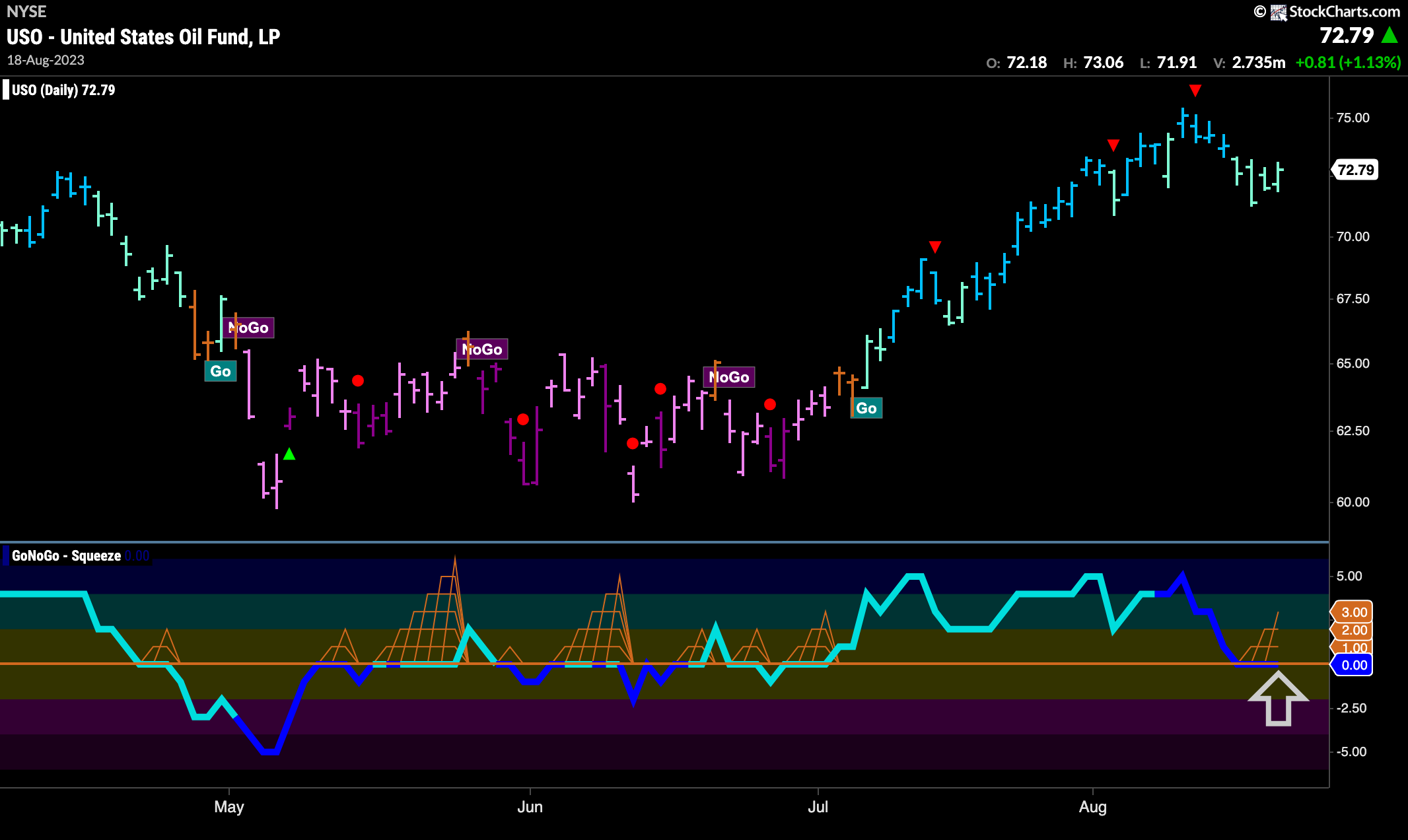Click the Go label in late April
The height and width of the screenshot is (840, 1408).
(221, 371)
